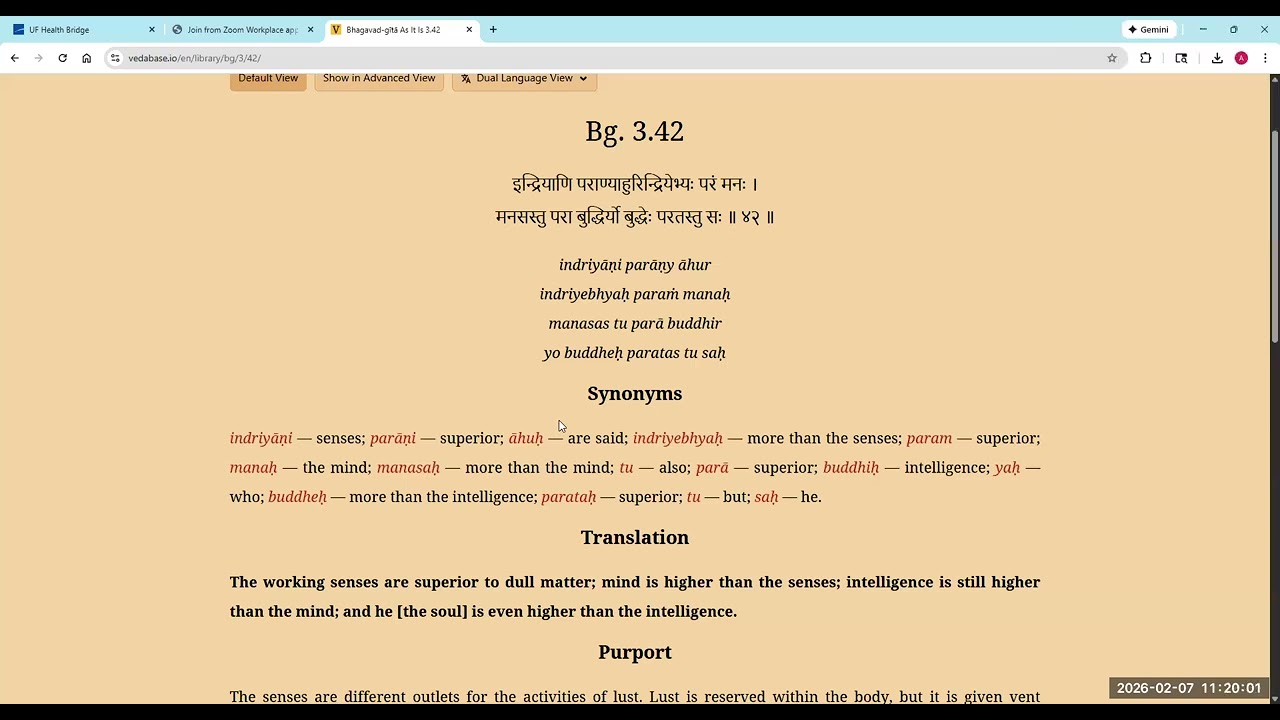The width and height of the screenshot is (1280, 720).
Task: Click the Synonyms heading
Action: [635, 393]
